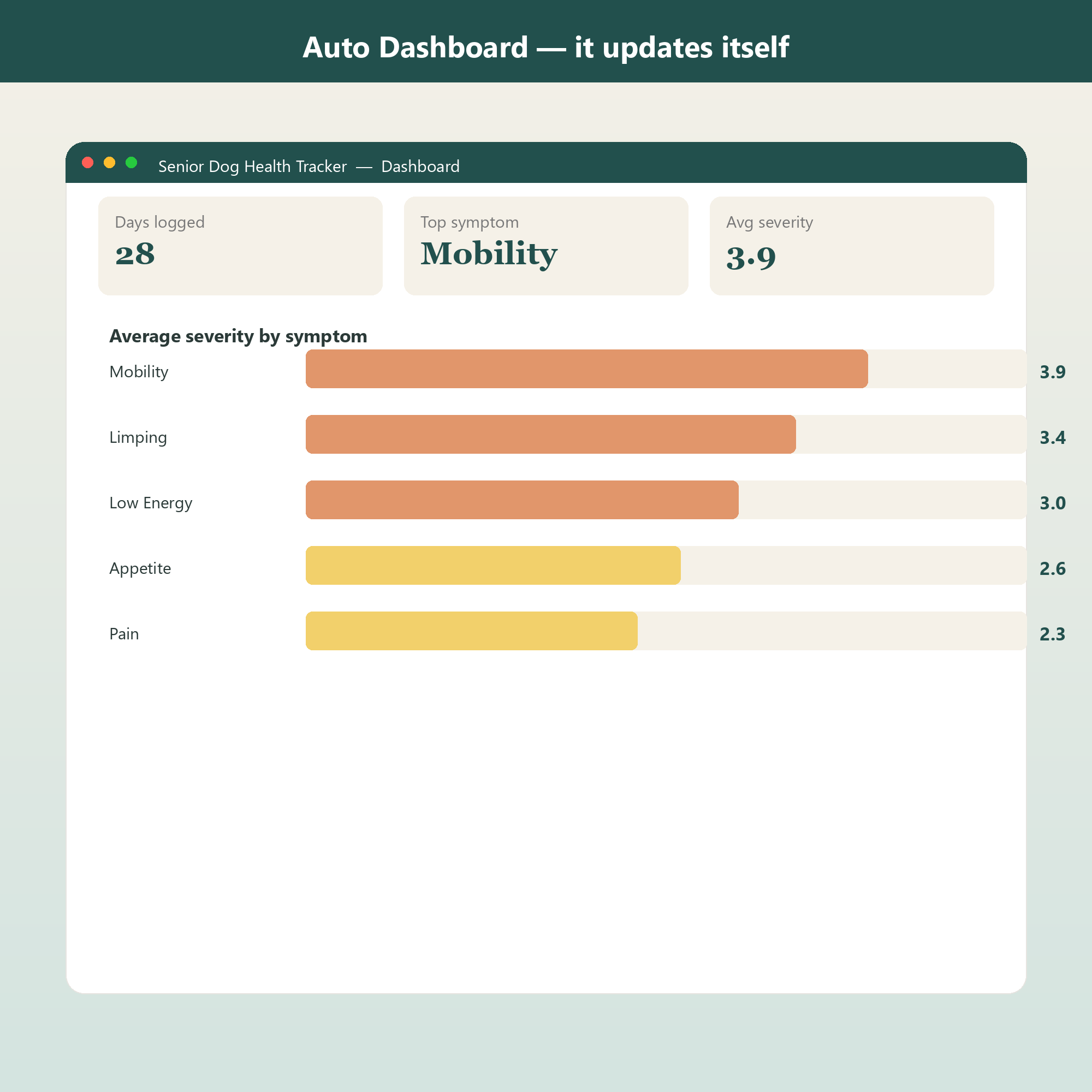Click the '28' days logged value

pos(135,254)
